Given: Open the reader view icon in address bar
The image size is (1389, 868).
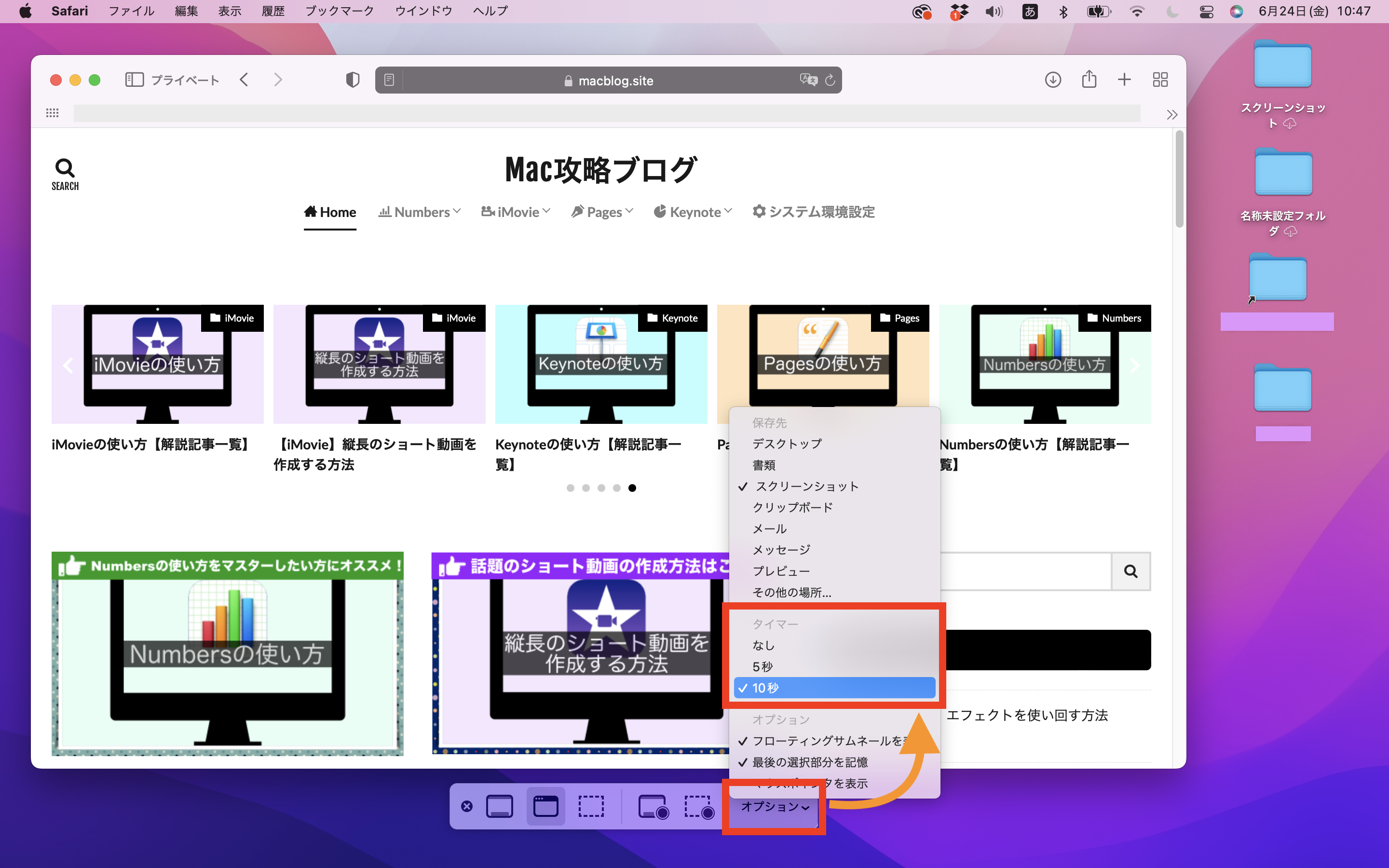Looking at the screenshot, I should (389, 81).
